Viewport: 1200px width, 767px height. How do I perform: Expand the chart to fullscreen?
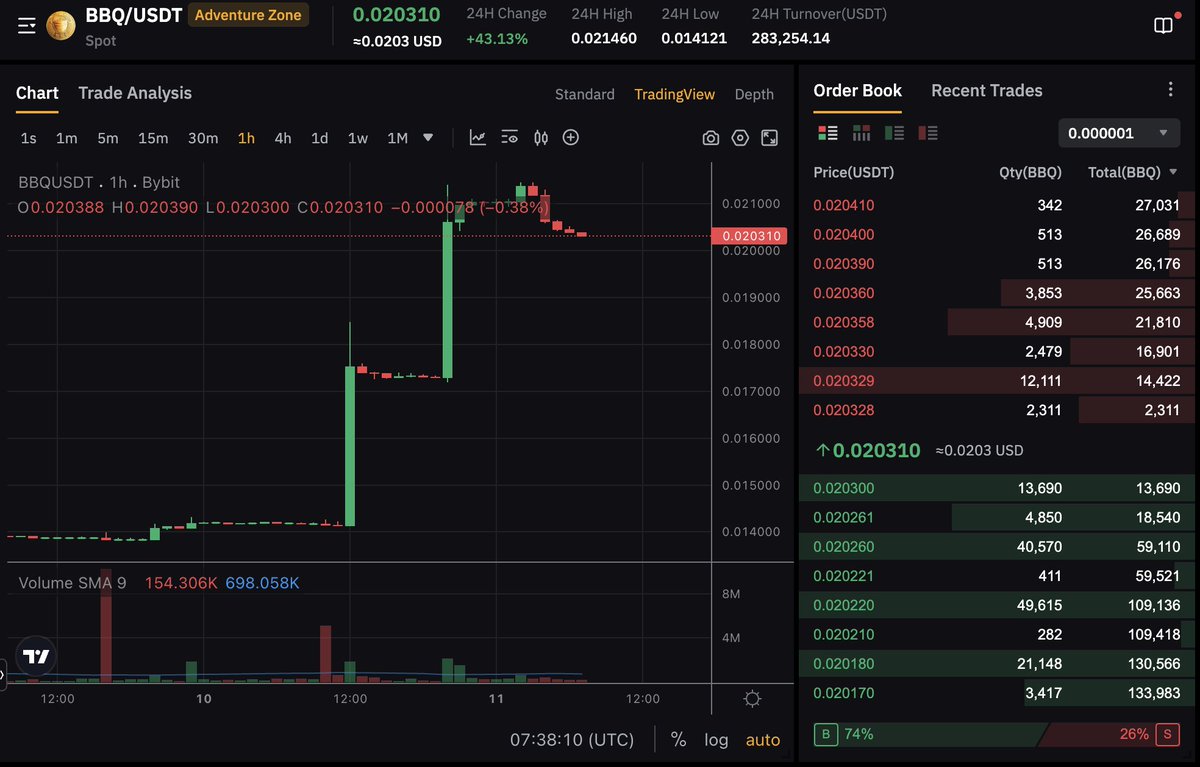769,138
